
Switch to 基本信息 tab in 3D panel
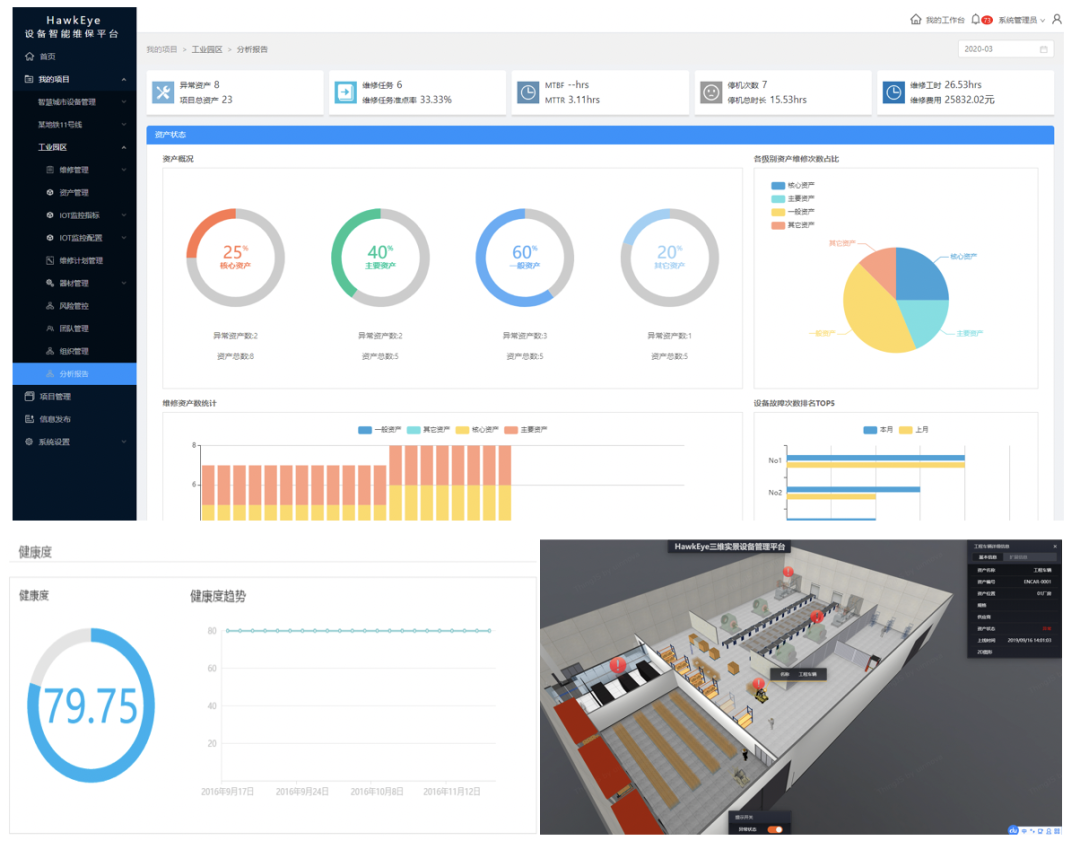pos(987,557)
